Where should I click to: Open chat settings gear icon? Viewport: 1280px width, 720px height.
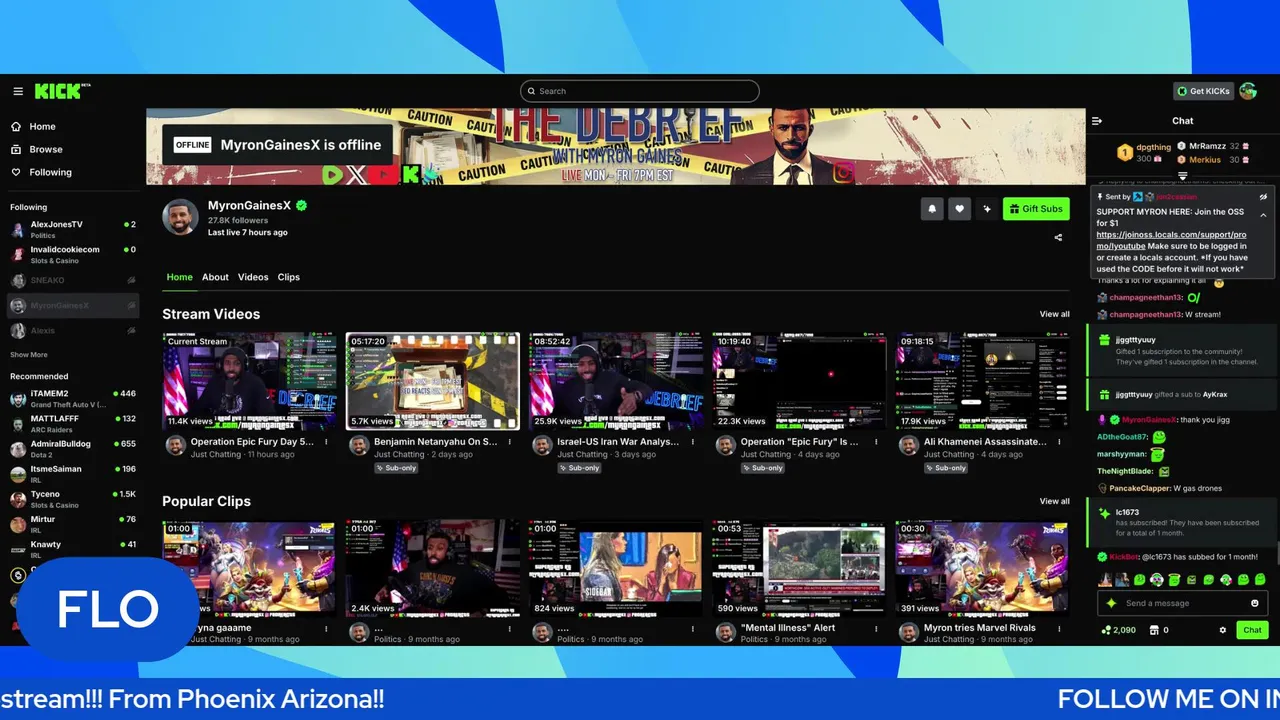[x=1222, y=630]
